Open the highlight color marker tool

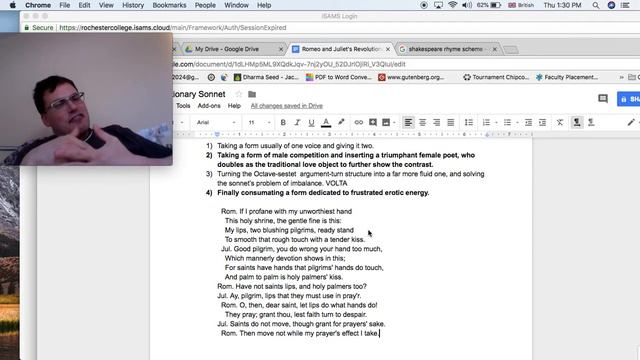(341, 122)
